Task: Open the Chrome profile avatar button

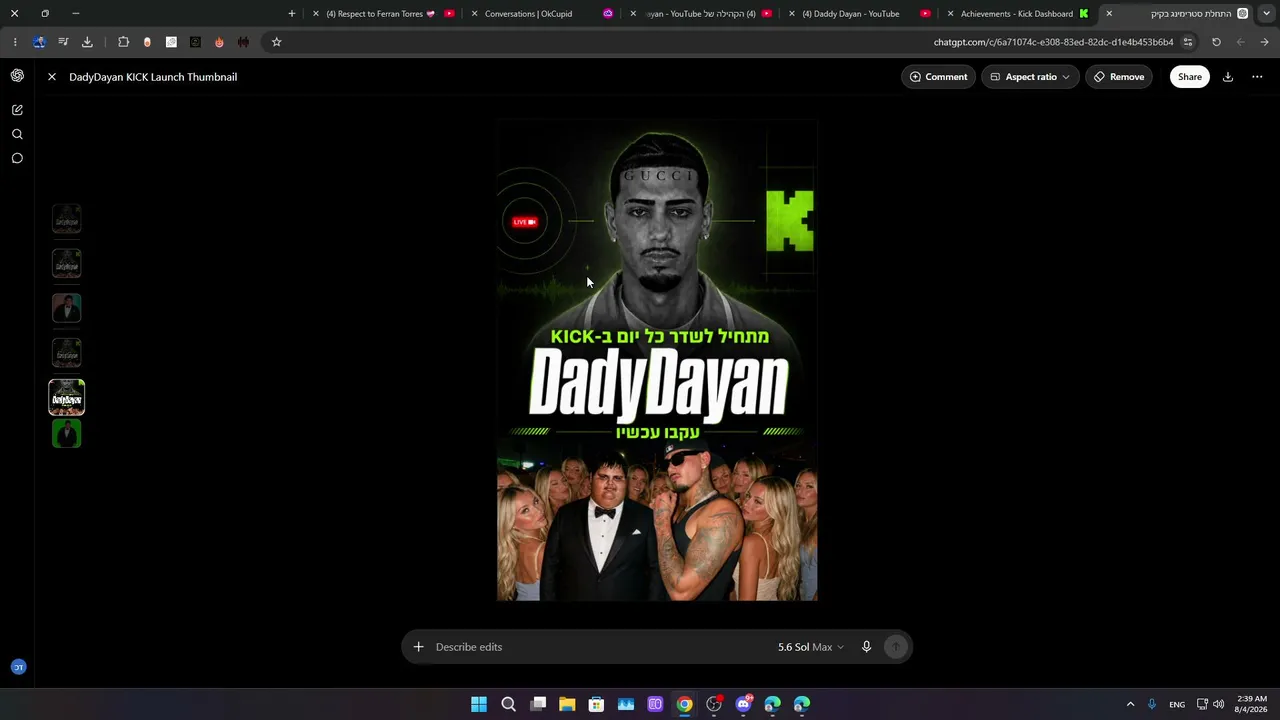Action: (39, 42)
